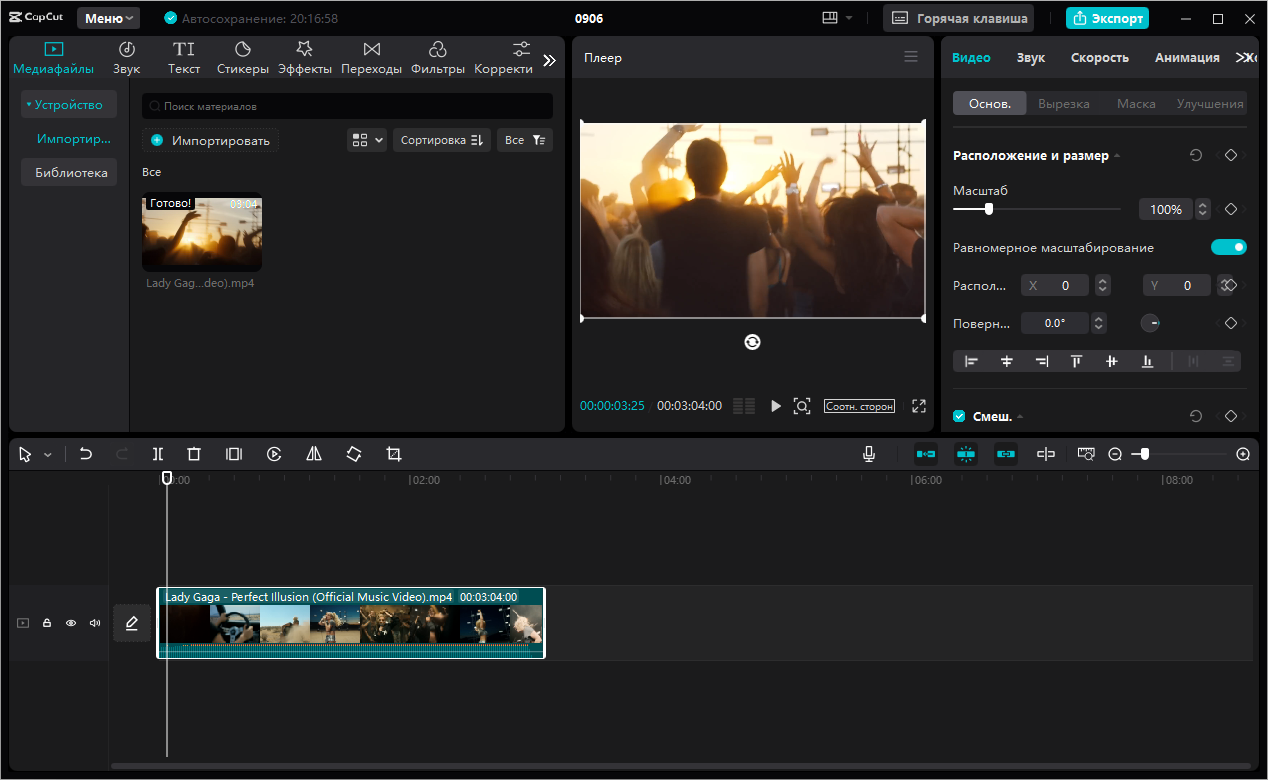Click the Поиск материалов search field
This screenshot has width=1268, height=780.
tap(347, 106)
